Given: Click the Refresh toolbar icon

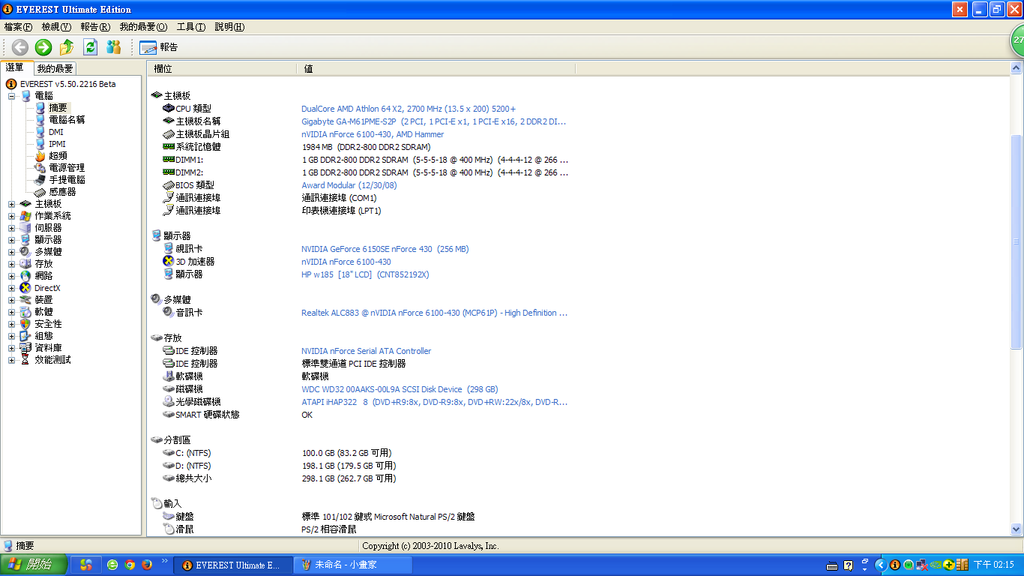Looking at the screenshot, I should click(90, 47).
